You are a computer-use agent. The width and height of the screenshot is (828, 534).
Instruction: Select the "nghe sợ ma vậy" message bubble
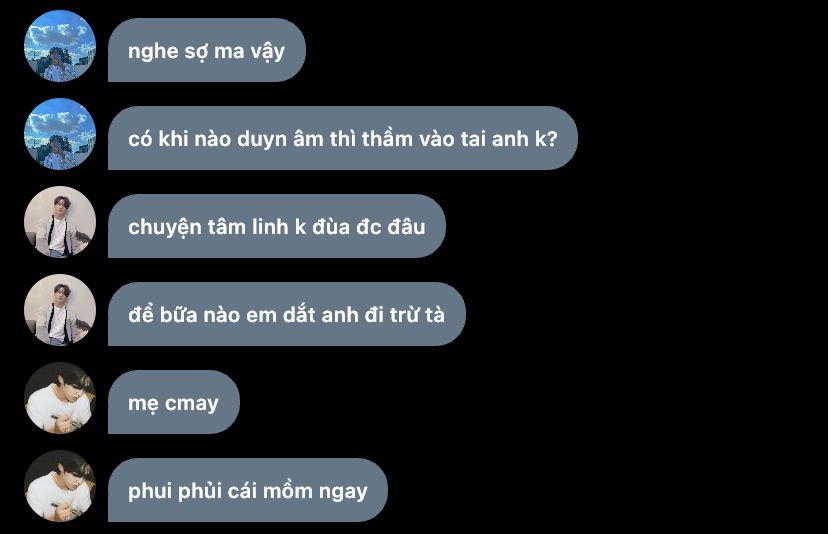(206, 50)
